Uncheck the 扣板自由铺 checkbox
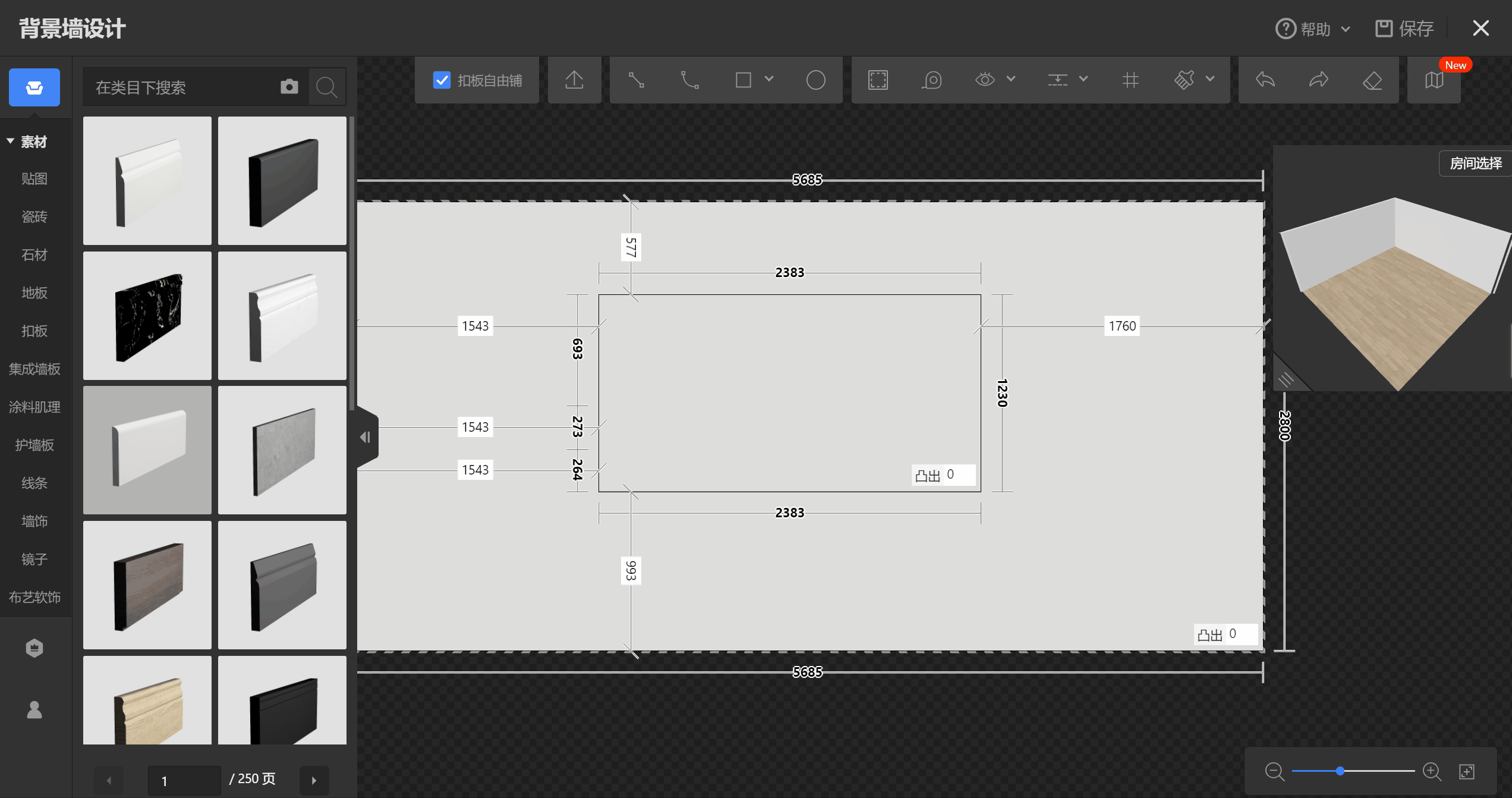Viewport: 1512px width, 798px height. pos(442,80)
